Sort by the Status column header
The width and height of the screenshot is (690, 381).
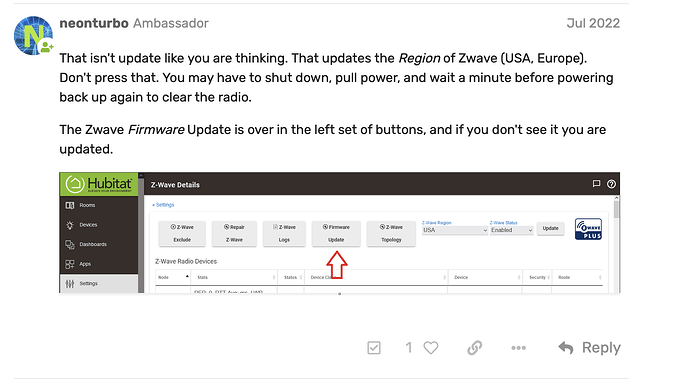tap(291, 277)
